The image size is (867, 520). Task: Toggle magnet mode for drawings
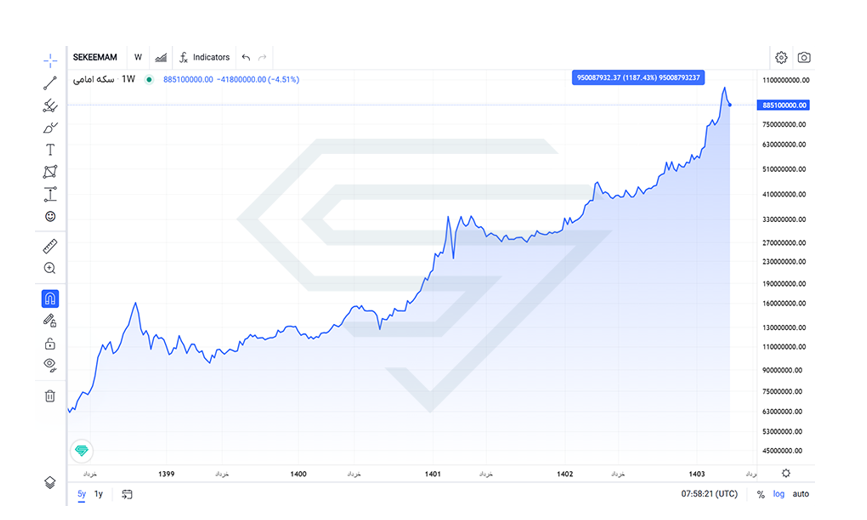(50, 298)
